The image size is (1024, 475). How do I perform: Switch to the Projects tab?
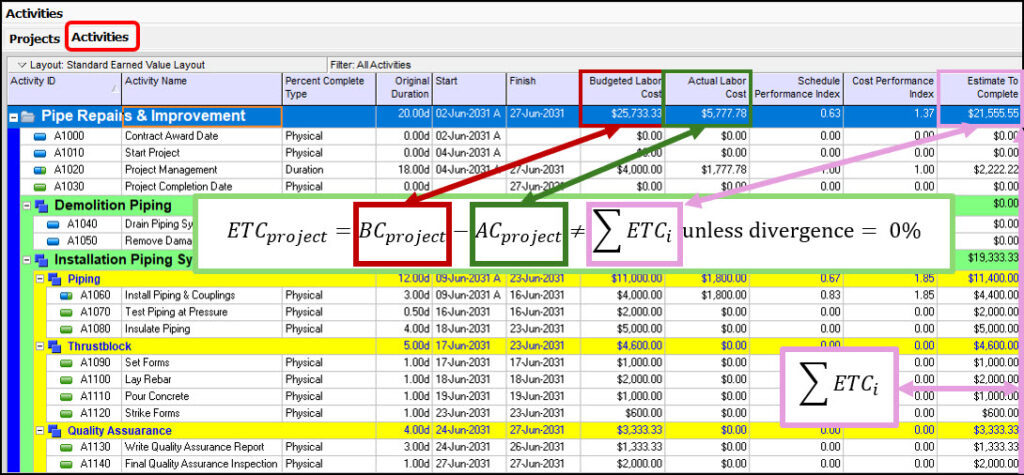34,39
